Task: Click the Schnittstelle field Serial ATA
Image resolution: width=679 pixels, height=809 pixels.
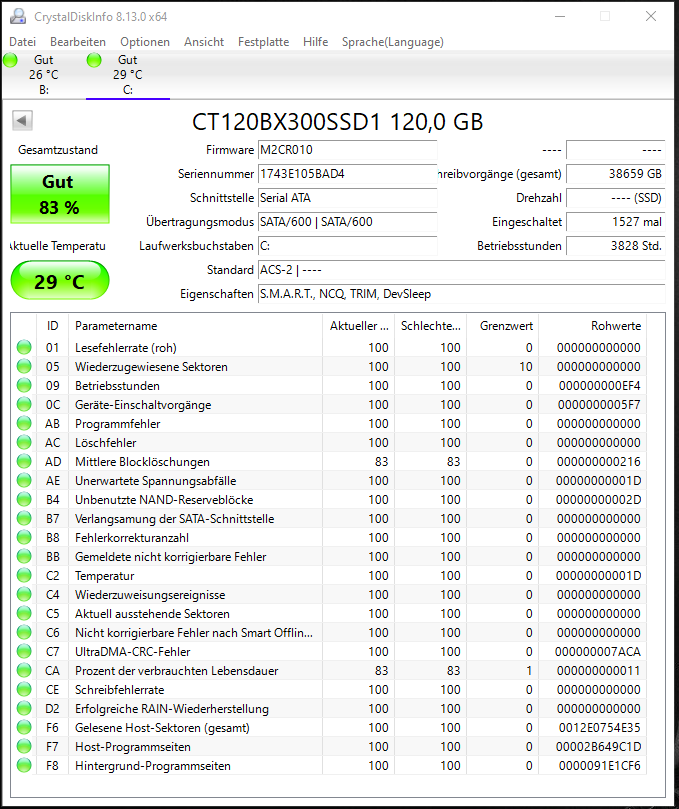Action: click(x=347, y=198)
